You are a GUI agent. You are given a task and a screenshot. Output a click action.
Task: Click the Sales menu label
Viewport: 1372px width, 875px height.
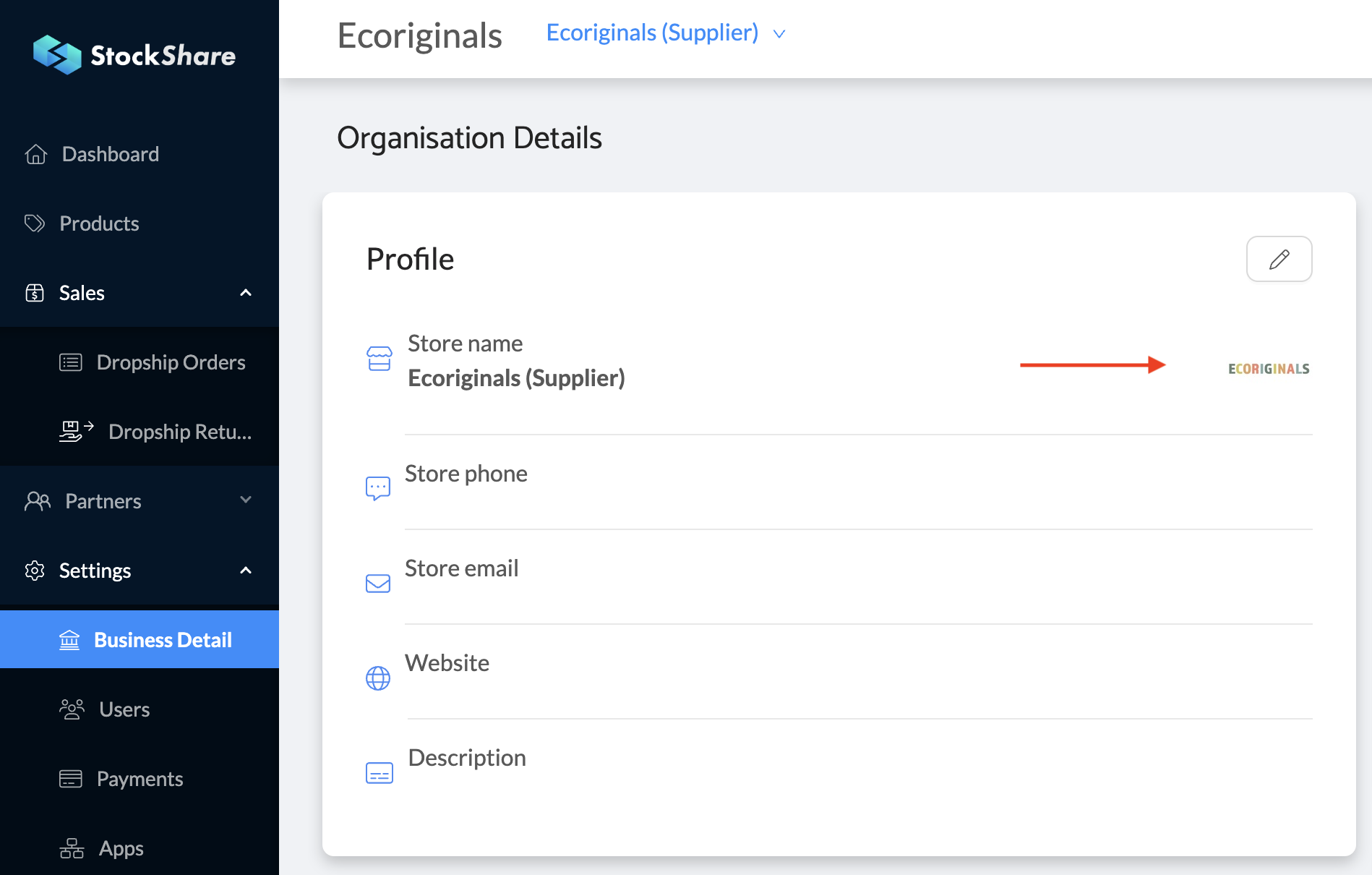point(82,293)
